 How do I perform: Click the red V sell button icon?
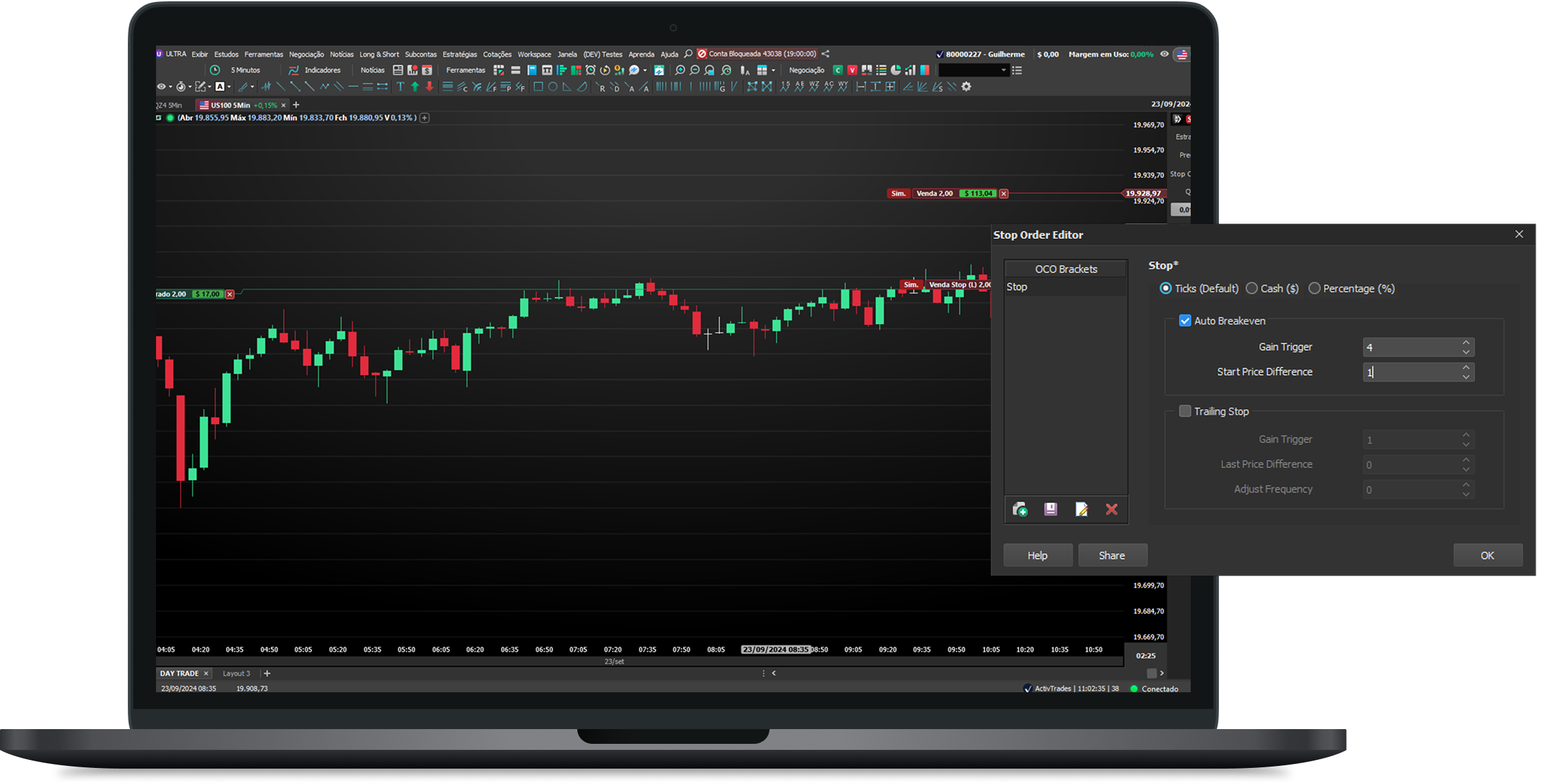(x=852, y=70)
